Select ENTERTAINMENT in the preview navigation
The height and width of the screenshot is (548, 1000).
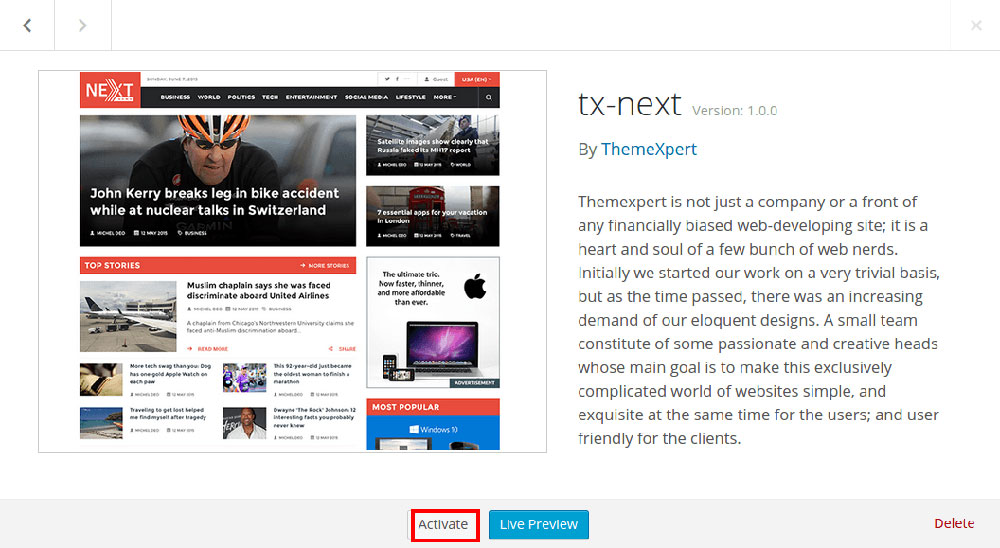(x=311, y=97)
